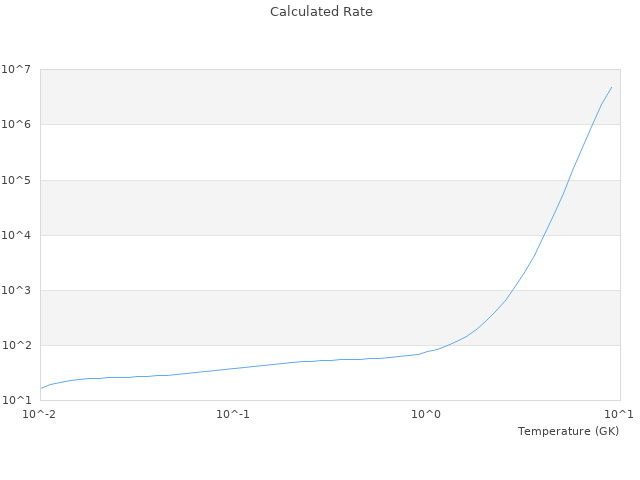
Task: Click the curve's starting point at far left
Action: [x=41, y=388]
